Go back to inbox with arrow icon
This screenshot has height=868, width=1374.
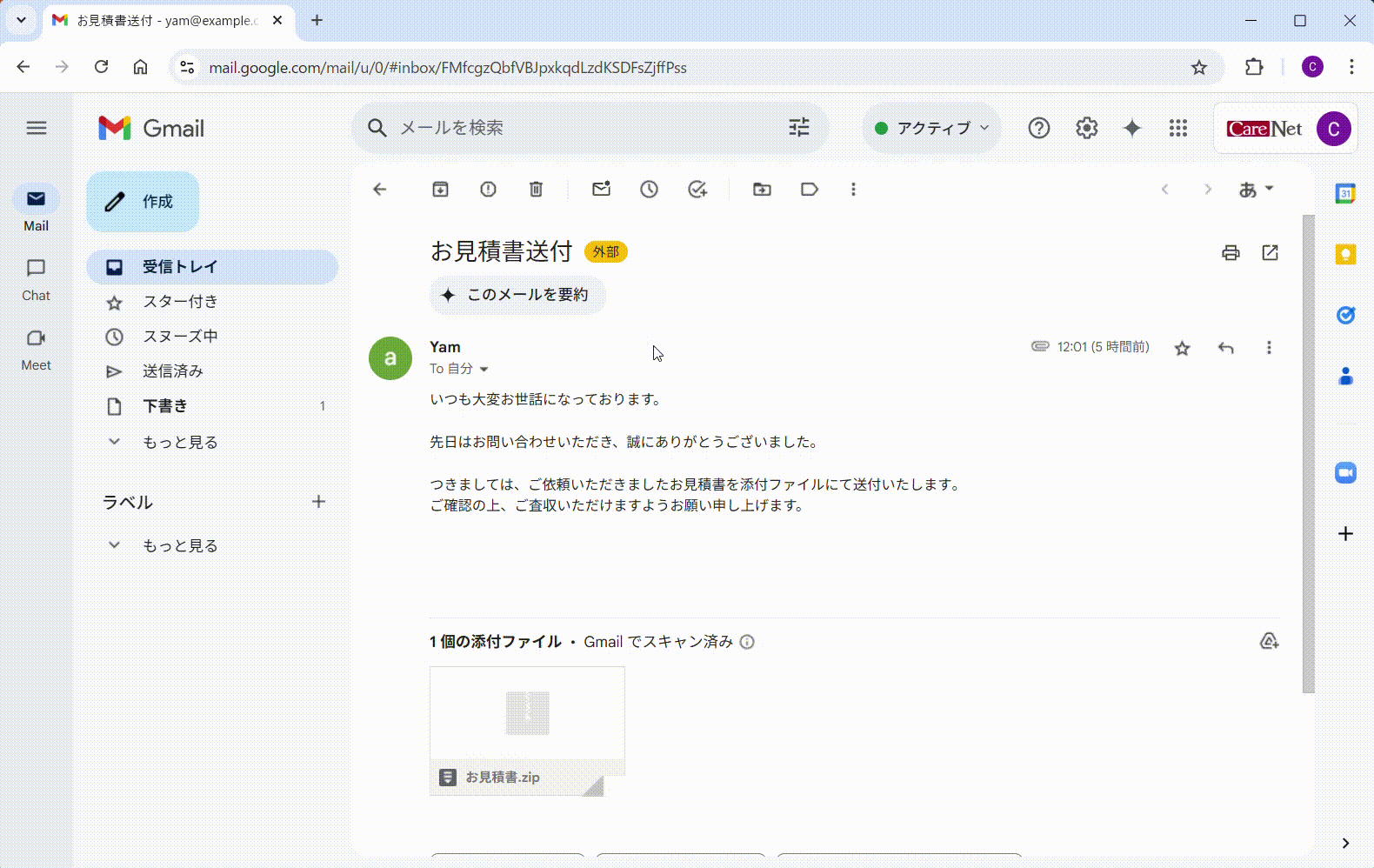click(x=379, y=190)
